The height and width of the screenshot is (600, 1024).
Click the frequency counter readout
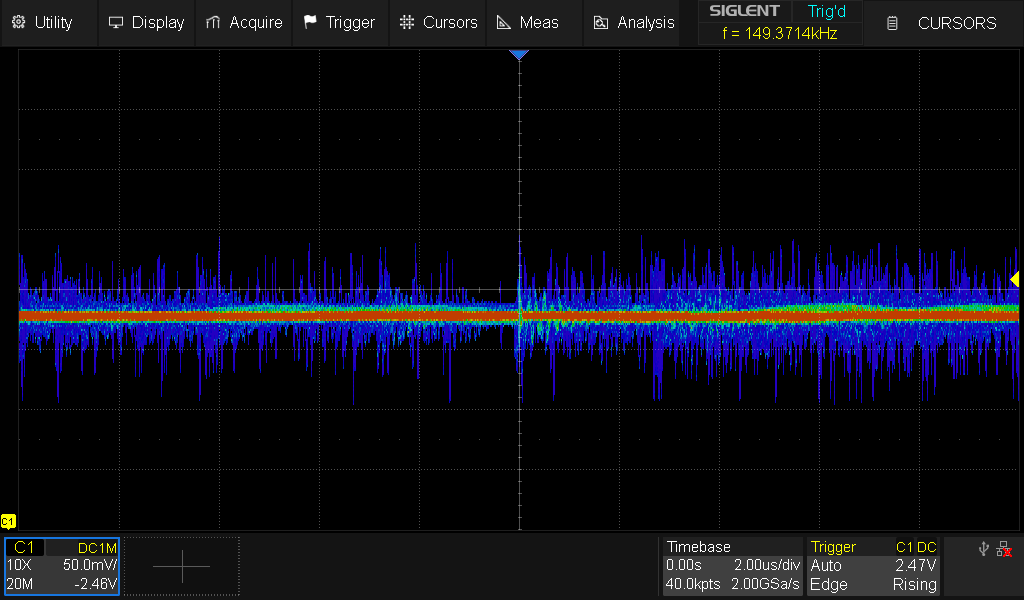tap(779, 33)
